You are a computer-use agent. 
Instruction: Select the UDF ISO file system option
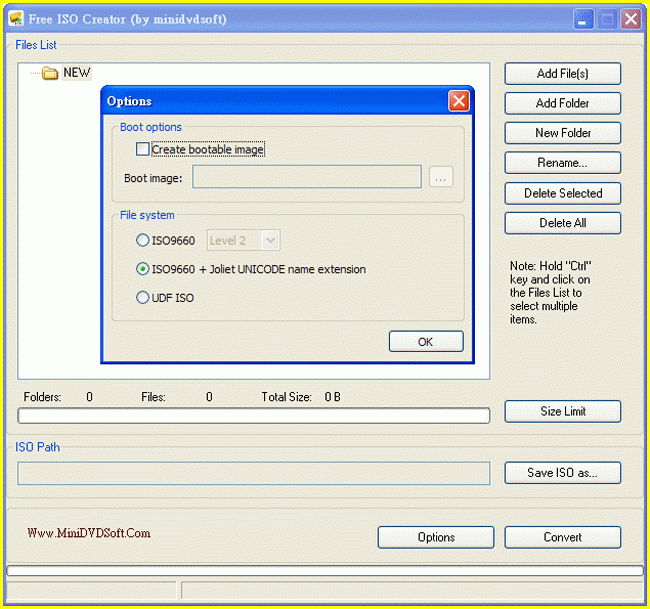point(143,298)
